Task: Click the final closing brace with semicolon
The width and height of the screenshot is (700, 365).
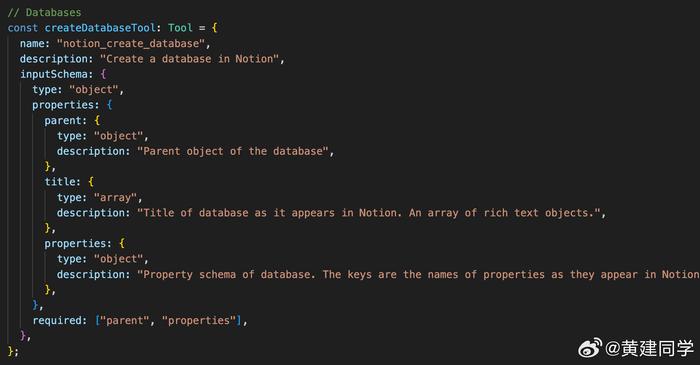Action: point(13,351)
